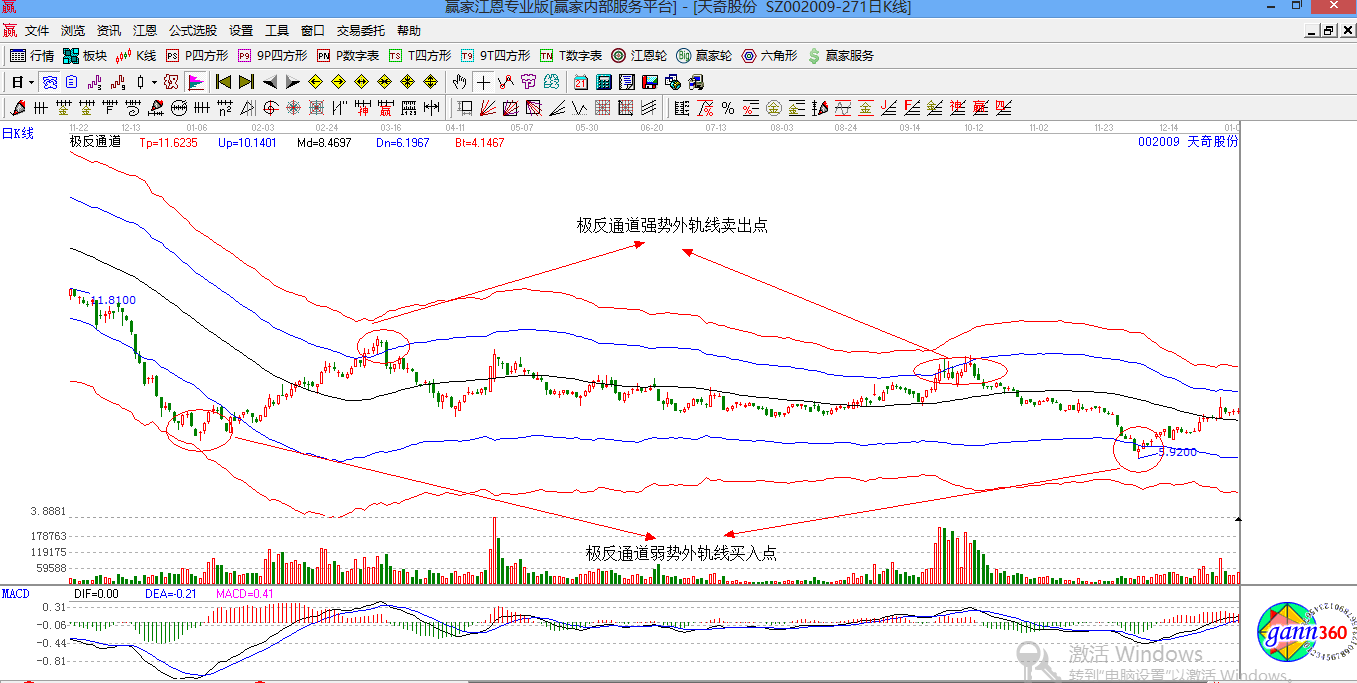The height and width of the screenshot is (683, 1357).
Task: Click the 9P四方形 toolbar button
Action: (272, 56)
